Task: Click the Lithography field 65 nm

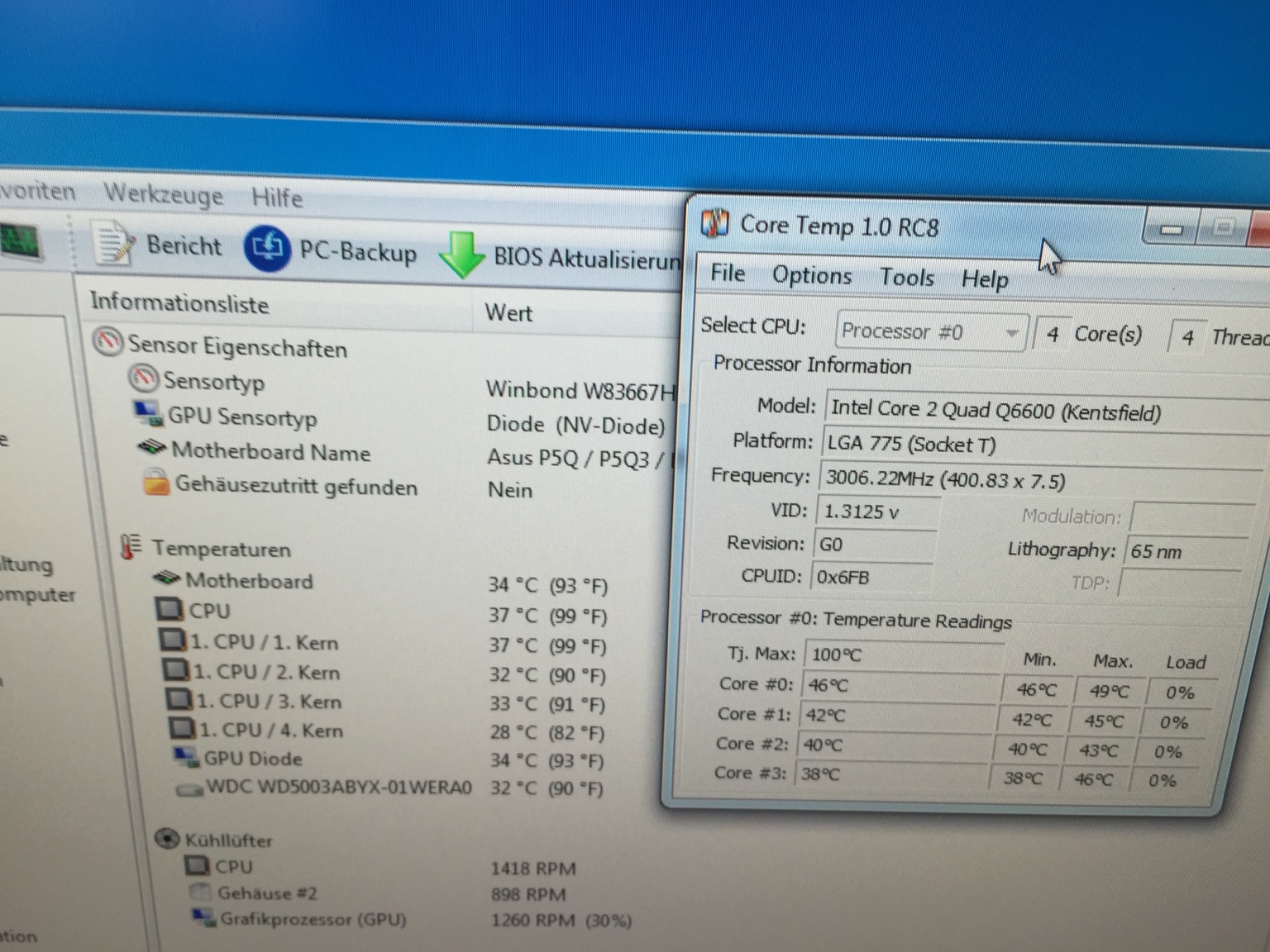Action: pos(1186,551)
